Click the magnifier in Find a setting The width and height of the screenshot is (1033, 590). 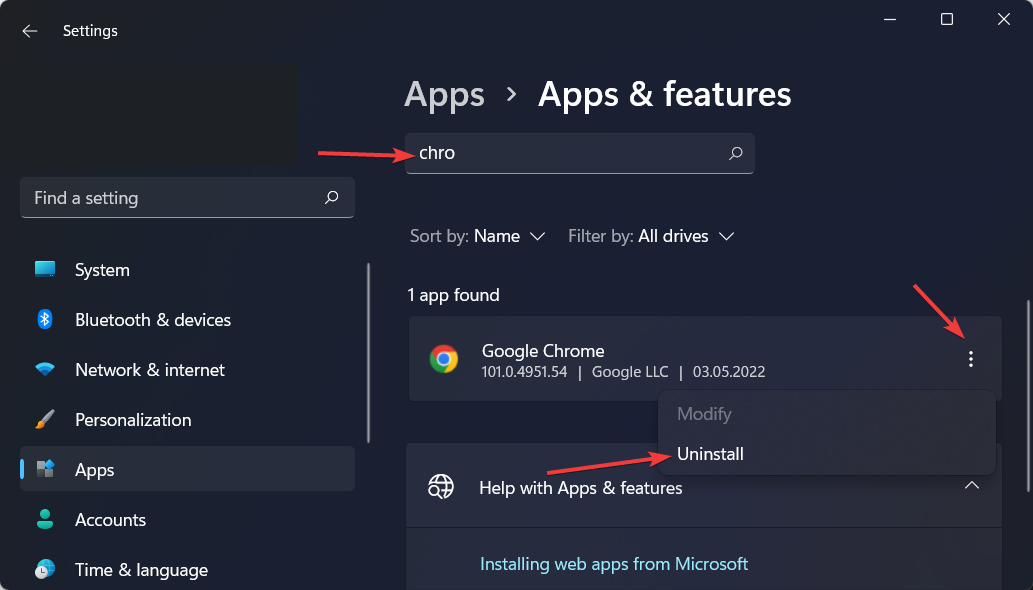(332, 198)
